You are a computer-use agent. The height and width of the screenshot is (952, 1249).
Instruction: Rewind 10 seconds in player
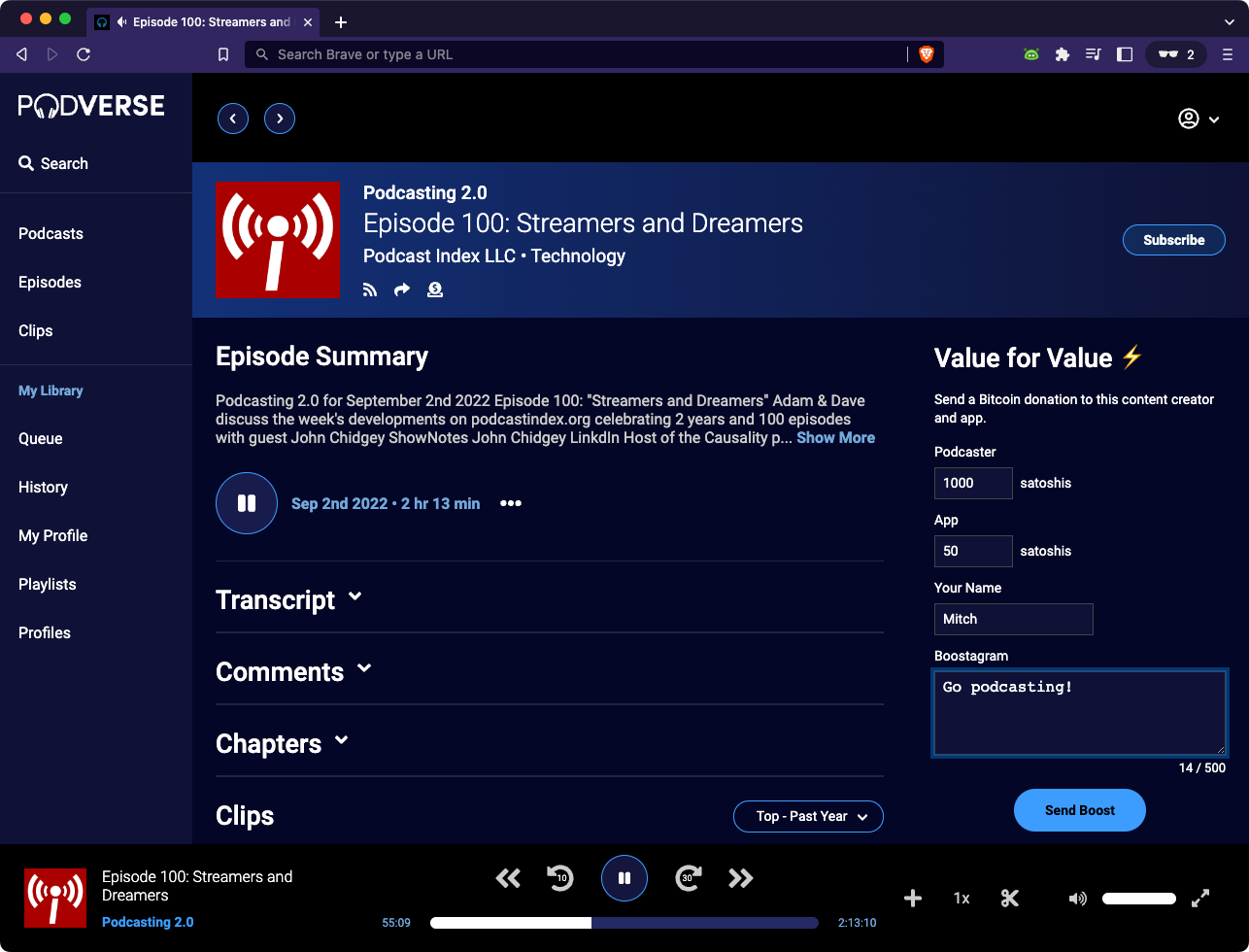point(560,878)
